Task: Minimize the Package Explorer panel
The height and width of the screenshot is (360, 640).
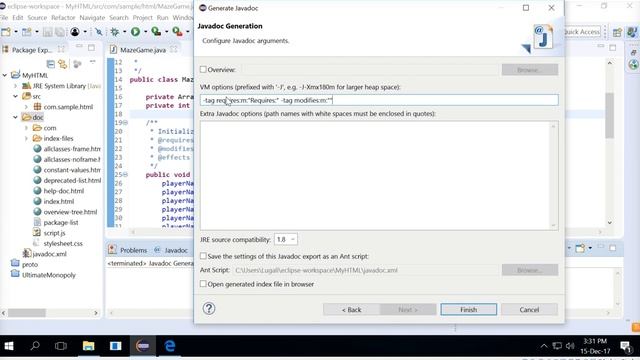Action: tap(79, 47)
